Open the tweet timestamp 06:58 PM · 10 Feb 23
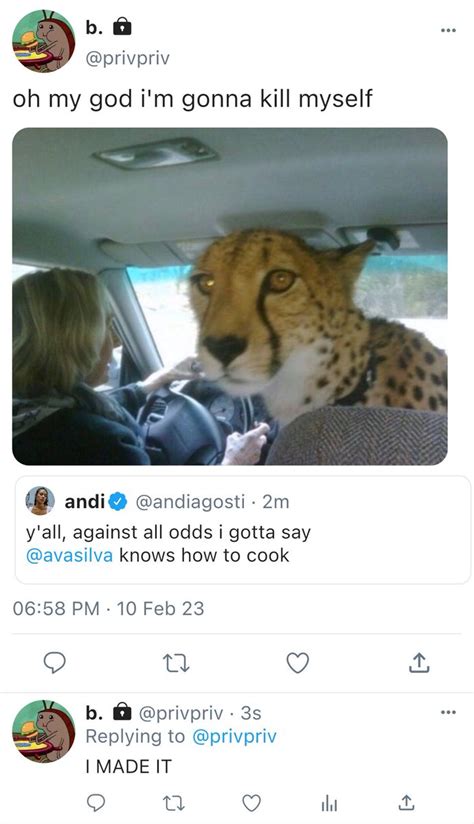The height and width of the screenshot is (824, 474). click(108, 609)
